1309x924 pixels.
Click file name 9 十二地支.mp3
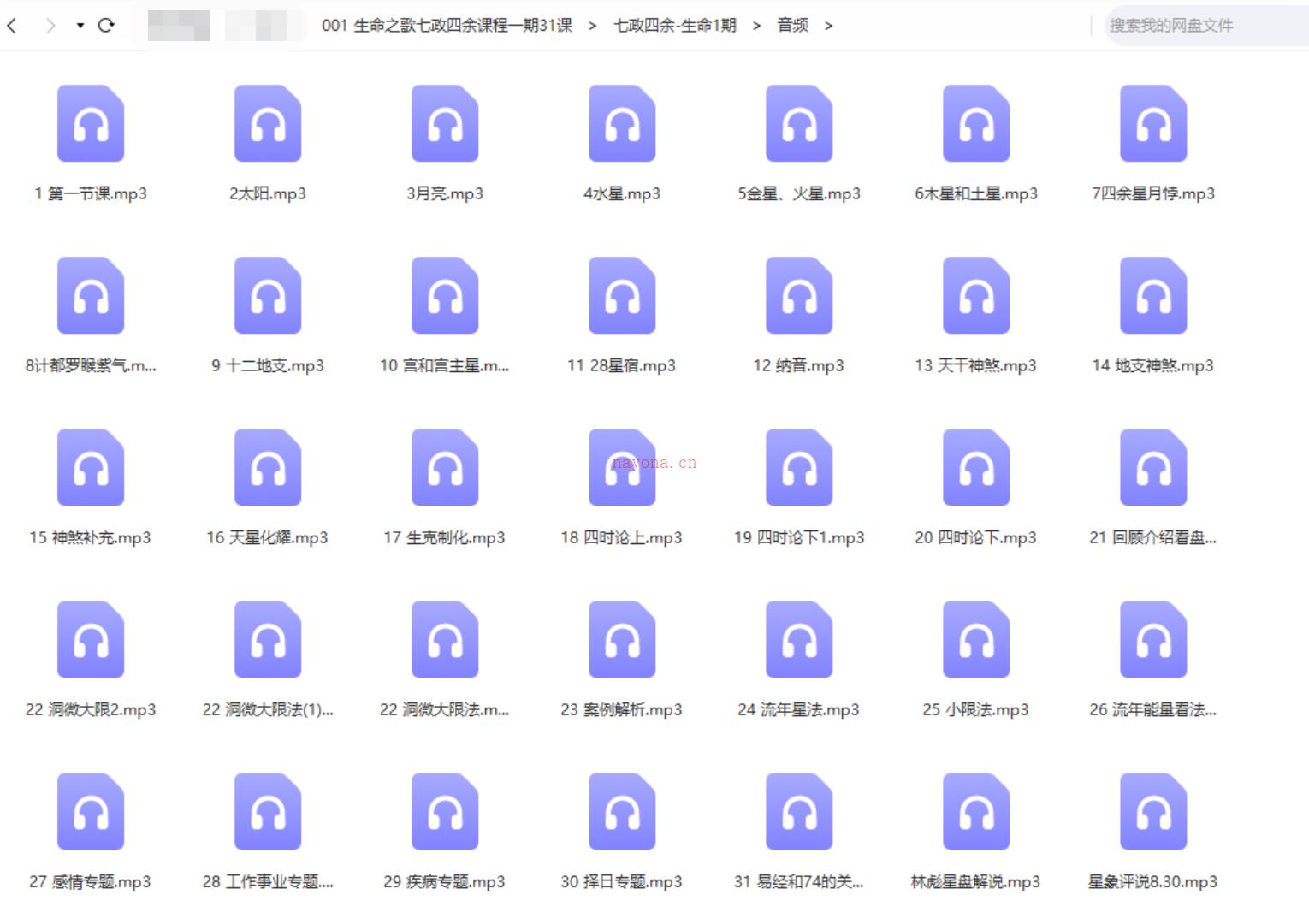[268, 365]
